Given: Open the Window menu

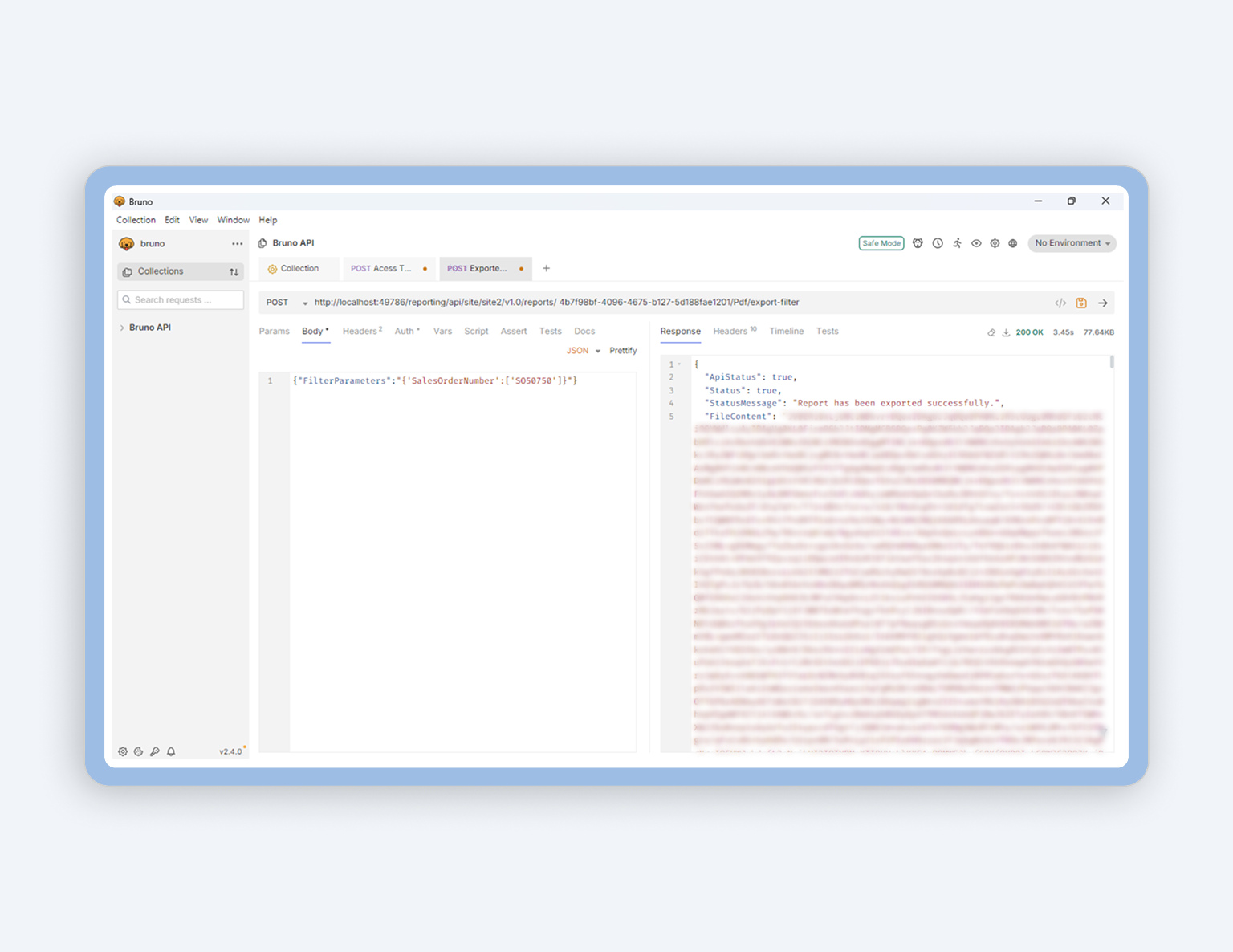Looking at the screenshot, I should pos(233,220).
